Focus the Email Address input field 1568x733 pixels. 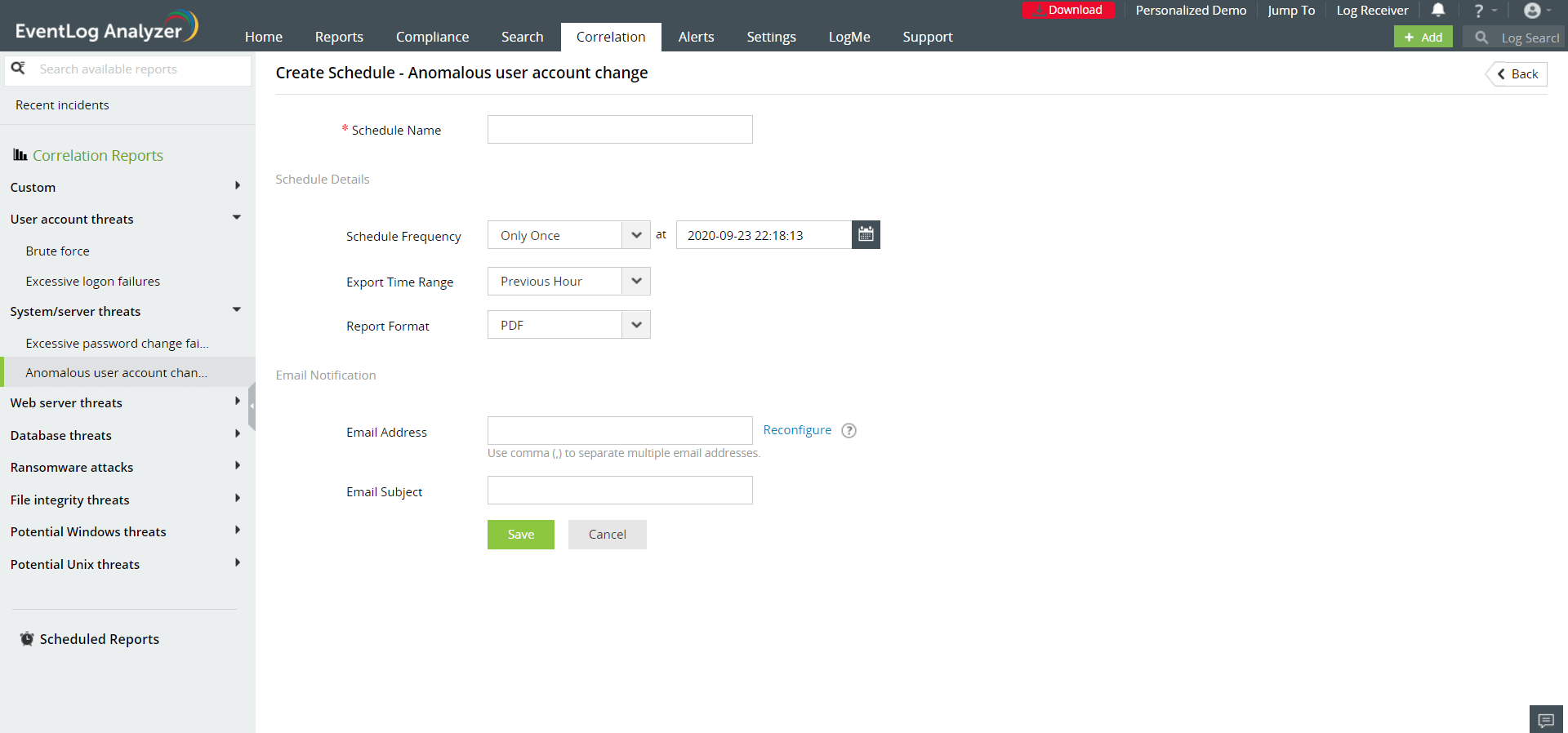click(x=620, y=430)
